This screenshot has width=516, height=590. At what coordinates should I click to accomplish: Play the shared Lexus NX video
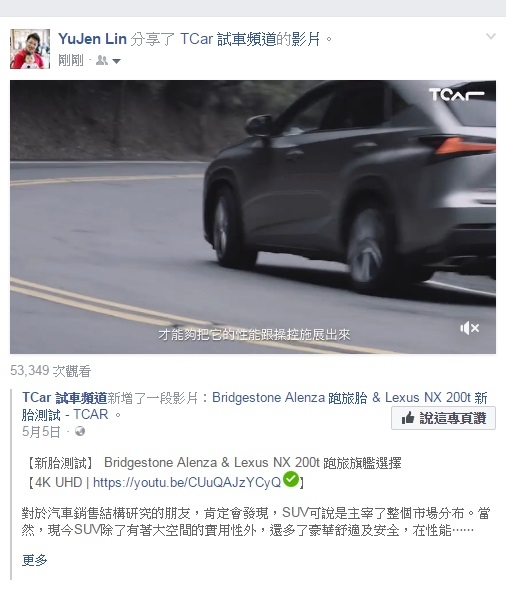(253, 217)
